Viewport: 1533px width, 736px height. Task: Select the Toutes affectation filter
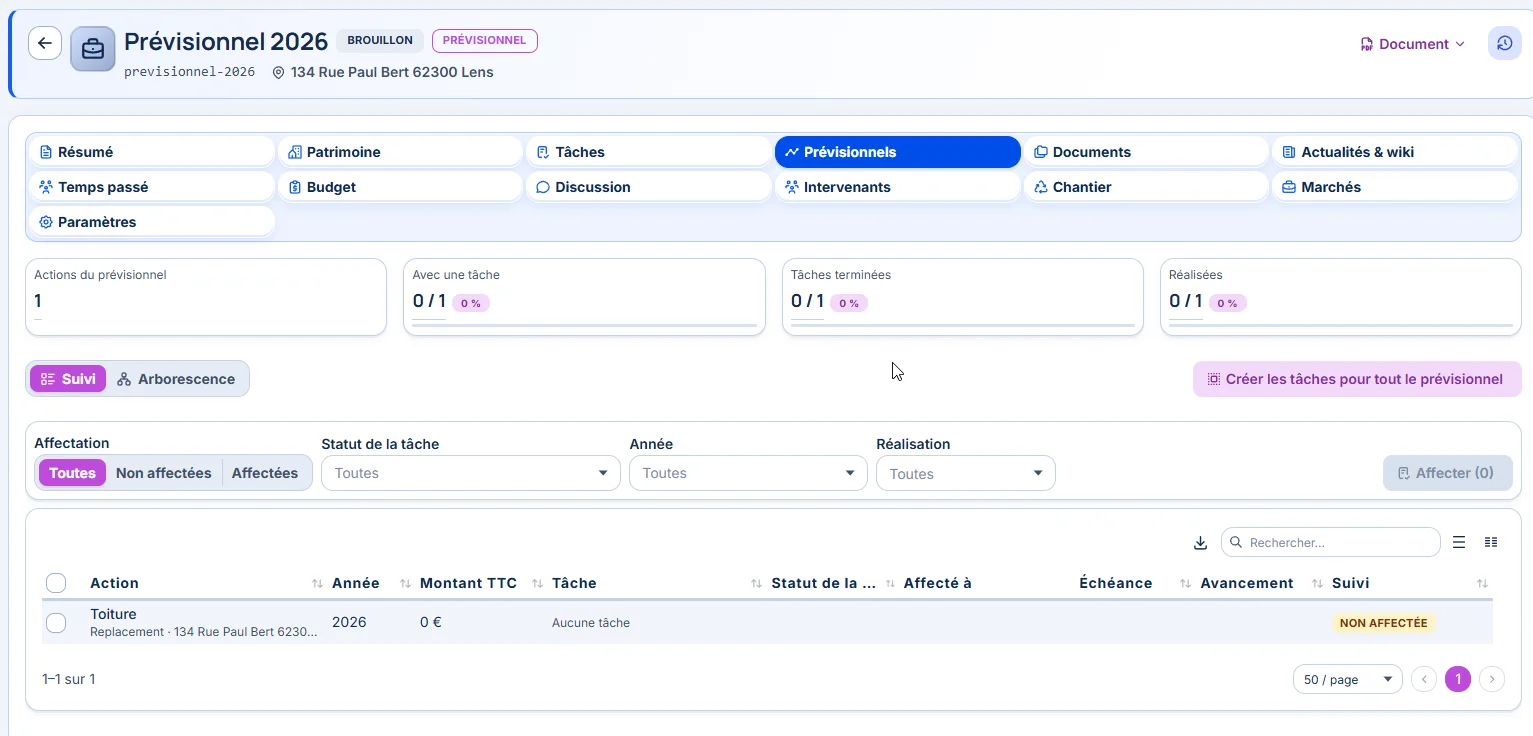click(72, 473)
